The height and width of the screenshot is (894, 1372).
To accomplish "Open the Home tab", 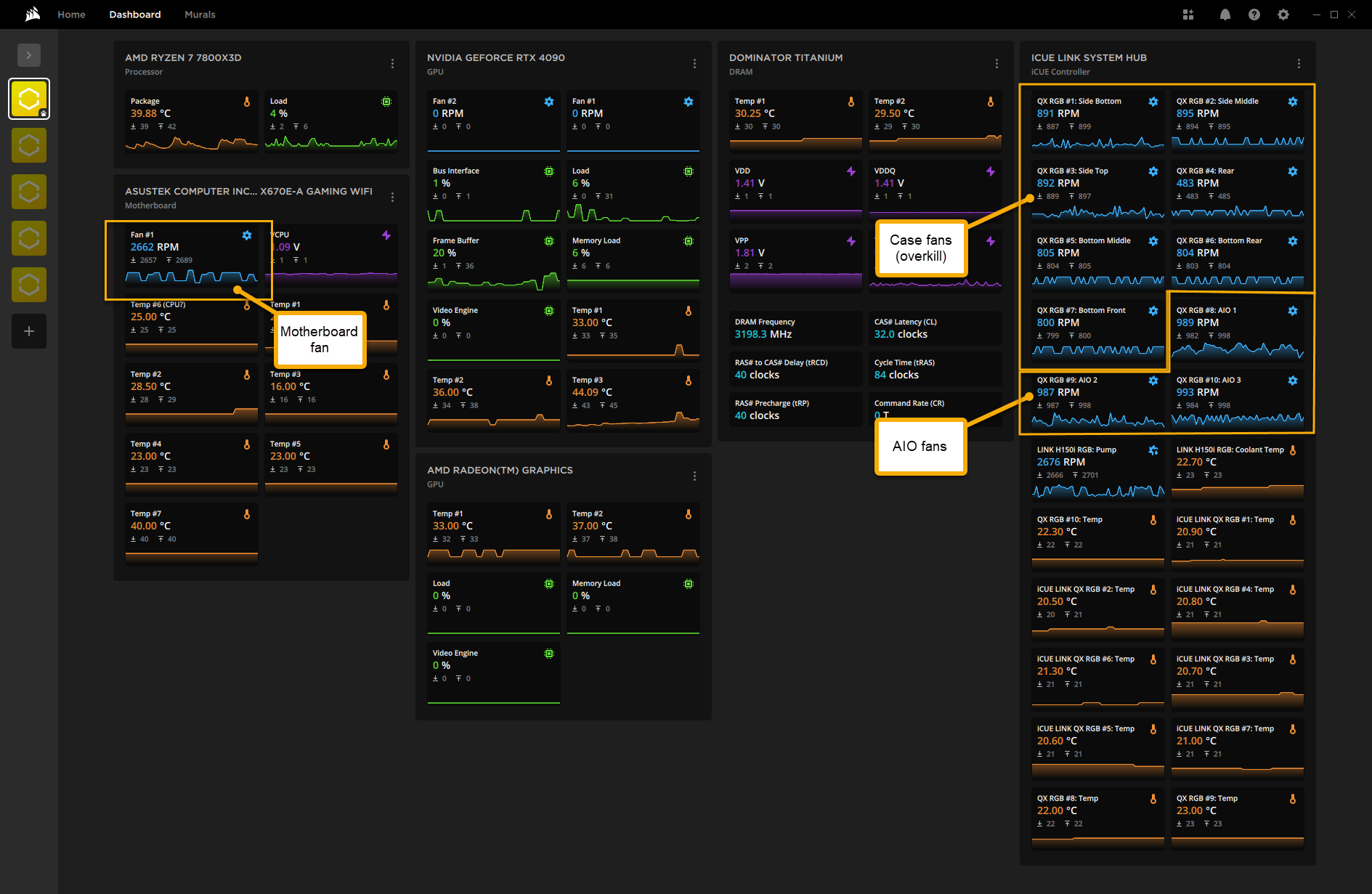I will (71, 15).
